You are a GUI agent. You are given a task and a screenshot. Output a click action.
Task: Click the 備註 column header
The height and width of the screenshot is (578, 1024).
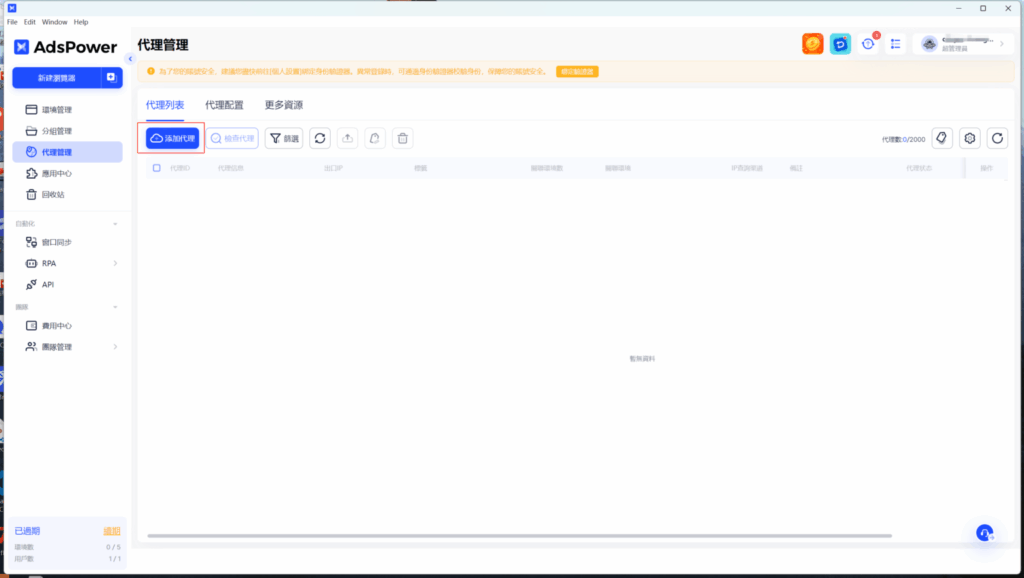(795, 168)
